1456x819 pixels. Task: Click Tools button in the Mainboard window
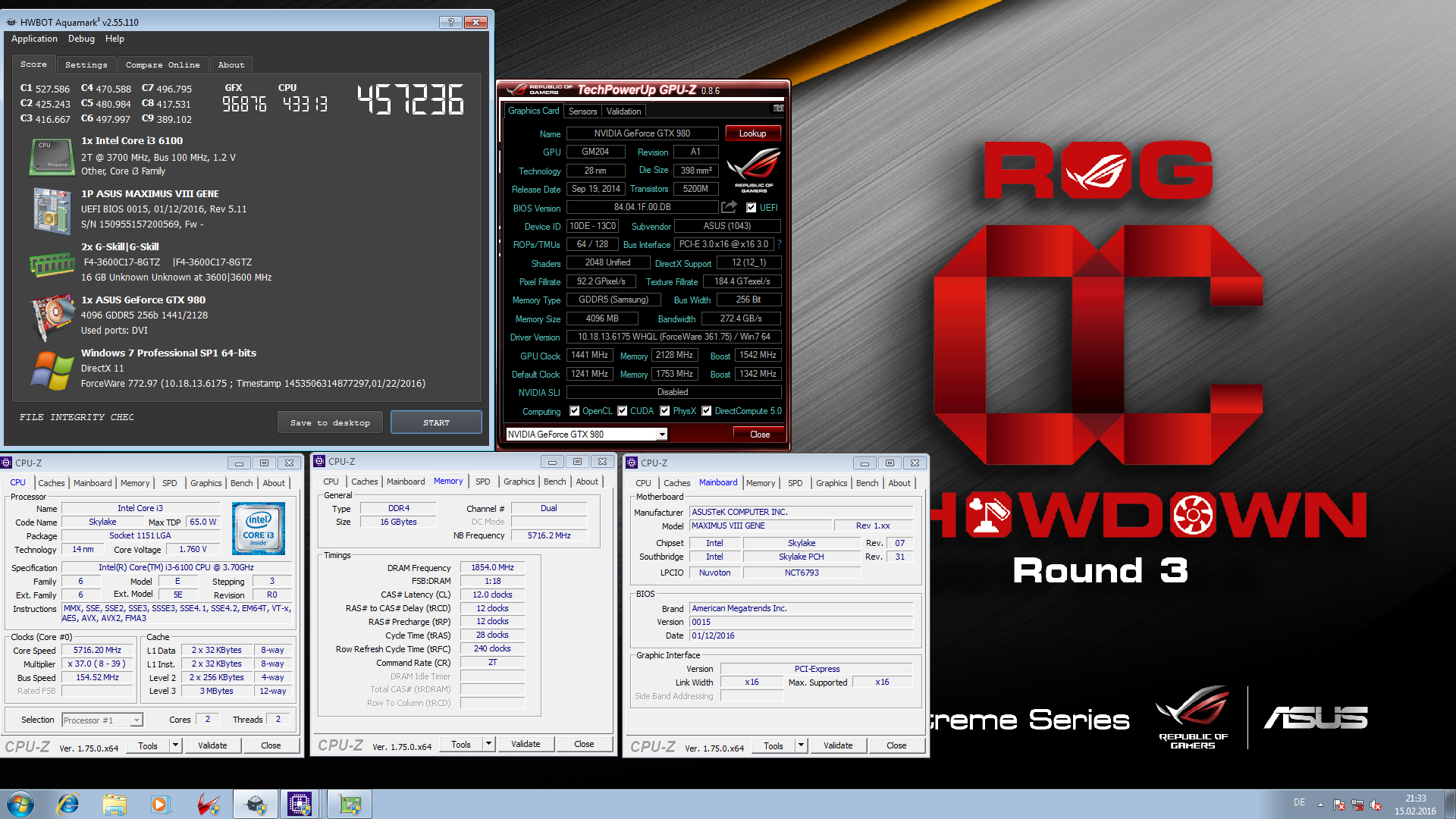(x=773, y=745)
